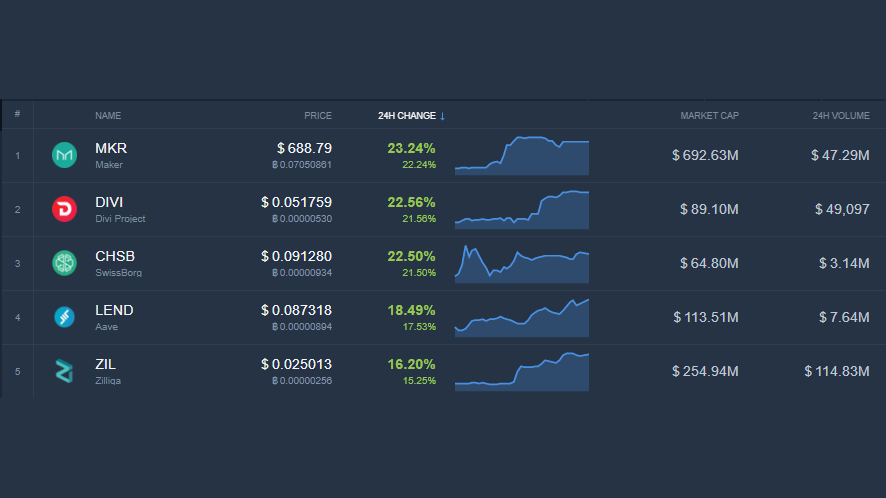This screenshot has height=498, width=886.
Task: Click the 0.07050861 BTC price
Action: pos(302,164)
